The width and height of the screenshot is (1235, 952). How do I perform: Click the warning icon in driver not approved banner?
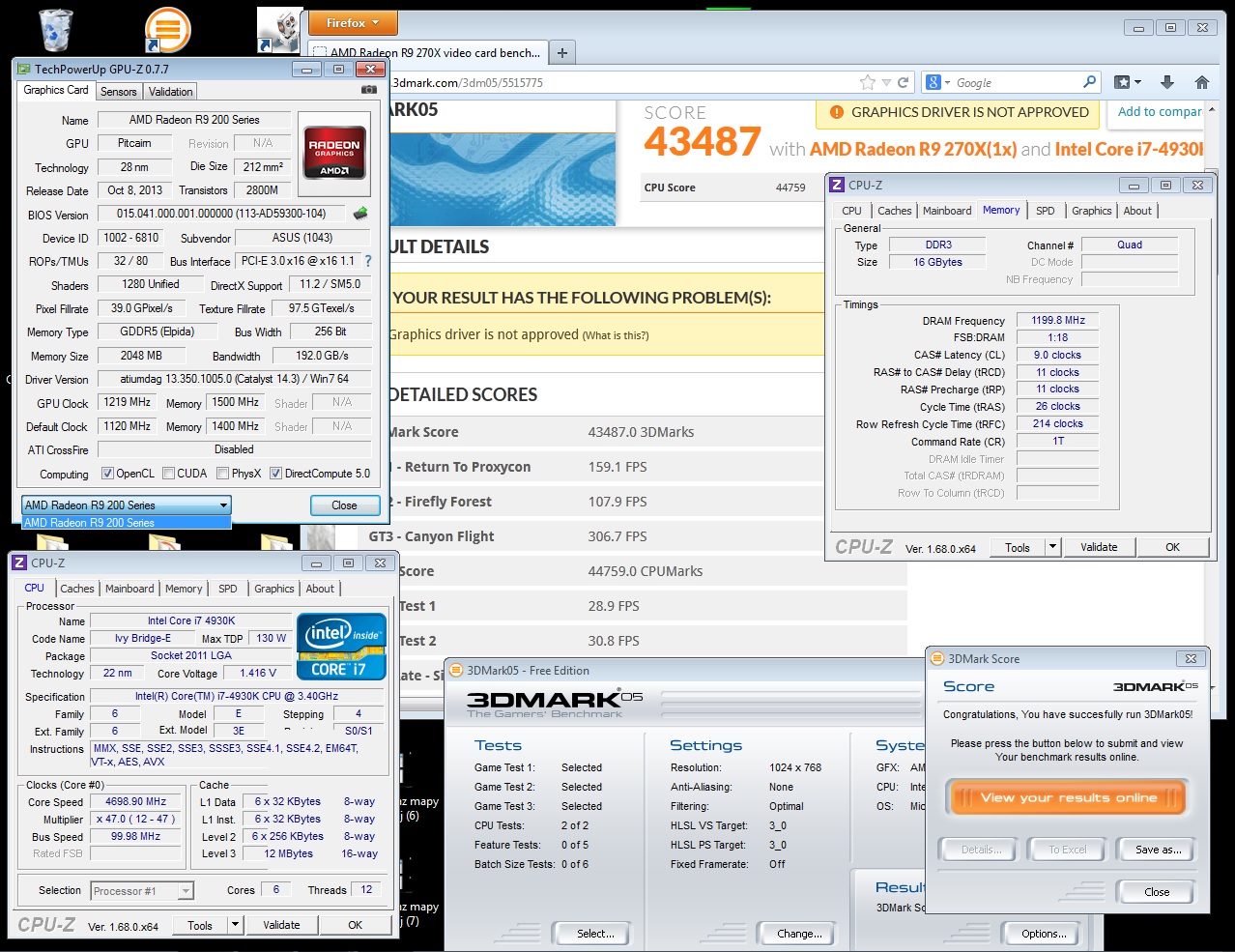tap(837, 112)
